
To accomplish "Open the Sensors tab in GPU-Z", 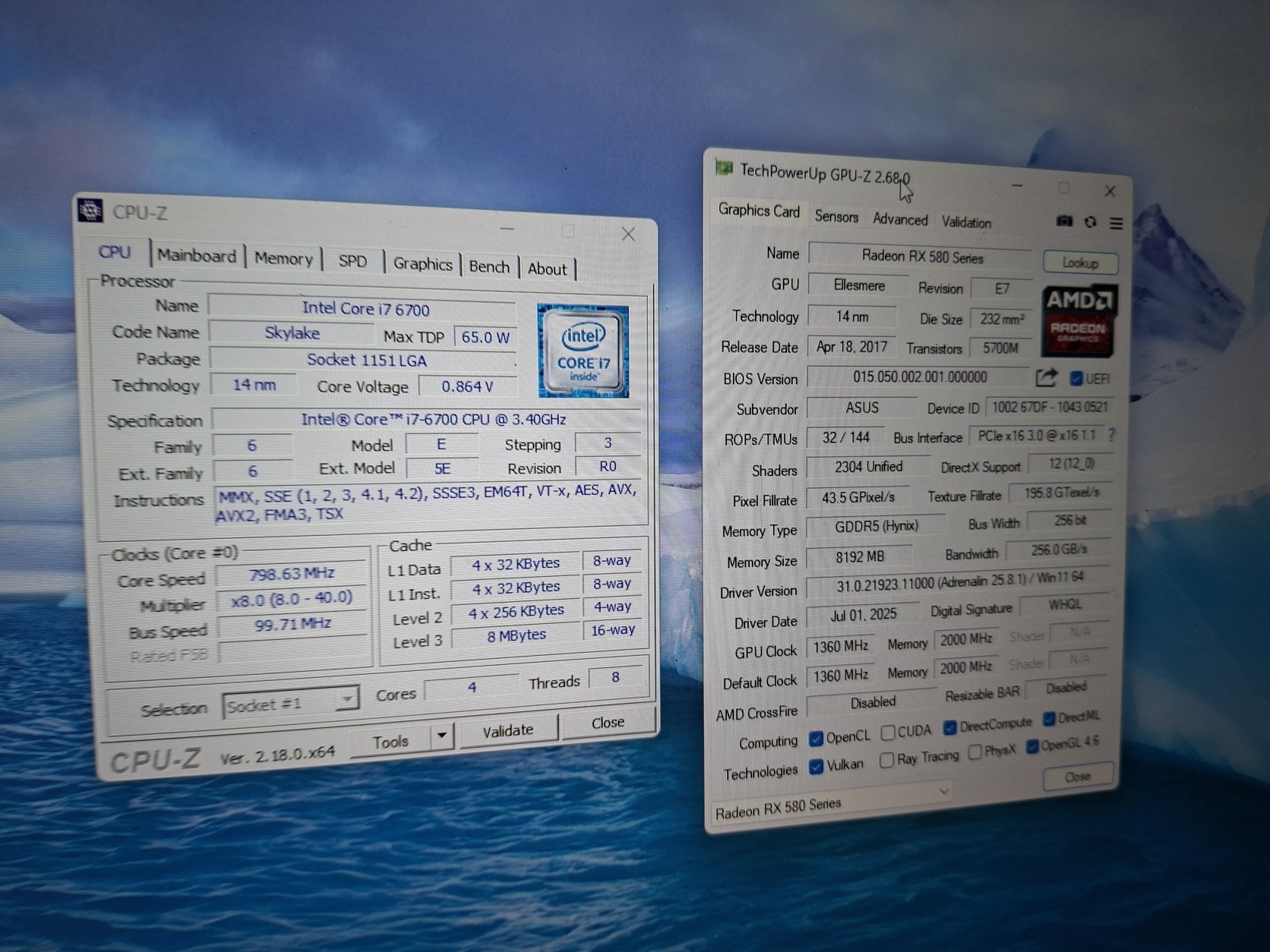I will pyautogui.click(x=836, y=216).
